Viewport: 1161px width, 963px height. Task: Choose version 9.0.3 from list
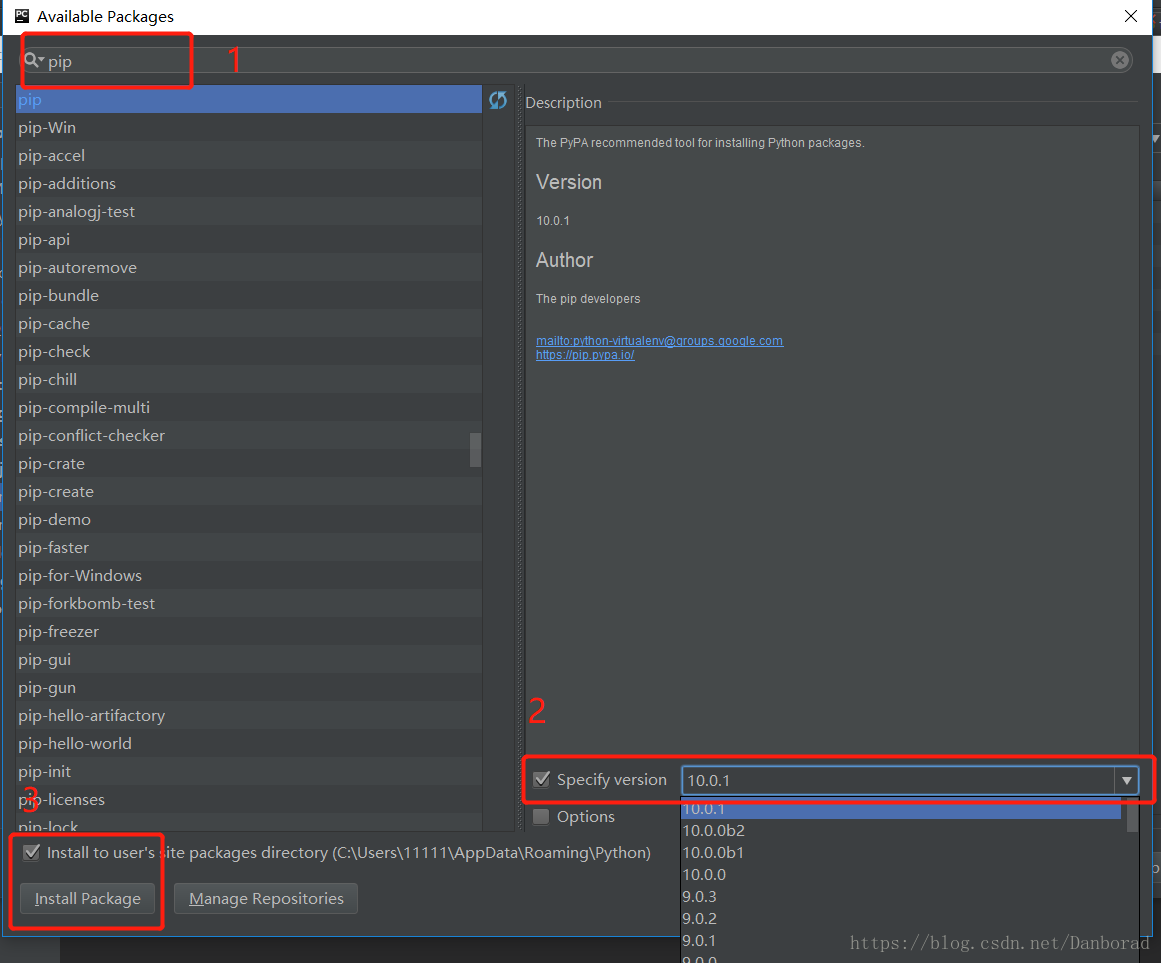pos(901,896)
